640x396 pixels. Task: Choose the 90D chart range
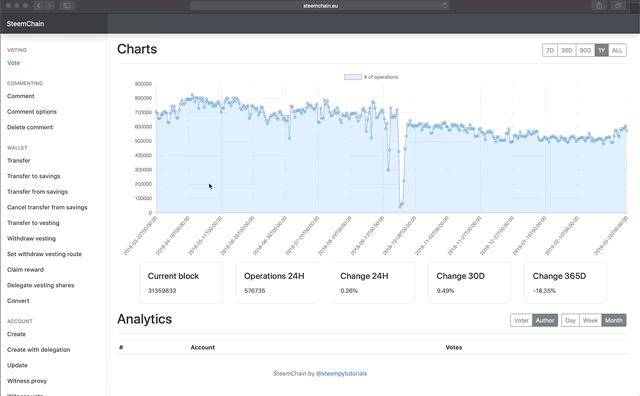pos(585,50)
